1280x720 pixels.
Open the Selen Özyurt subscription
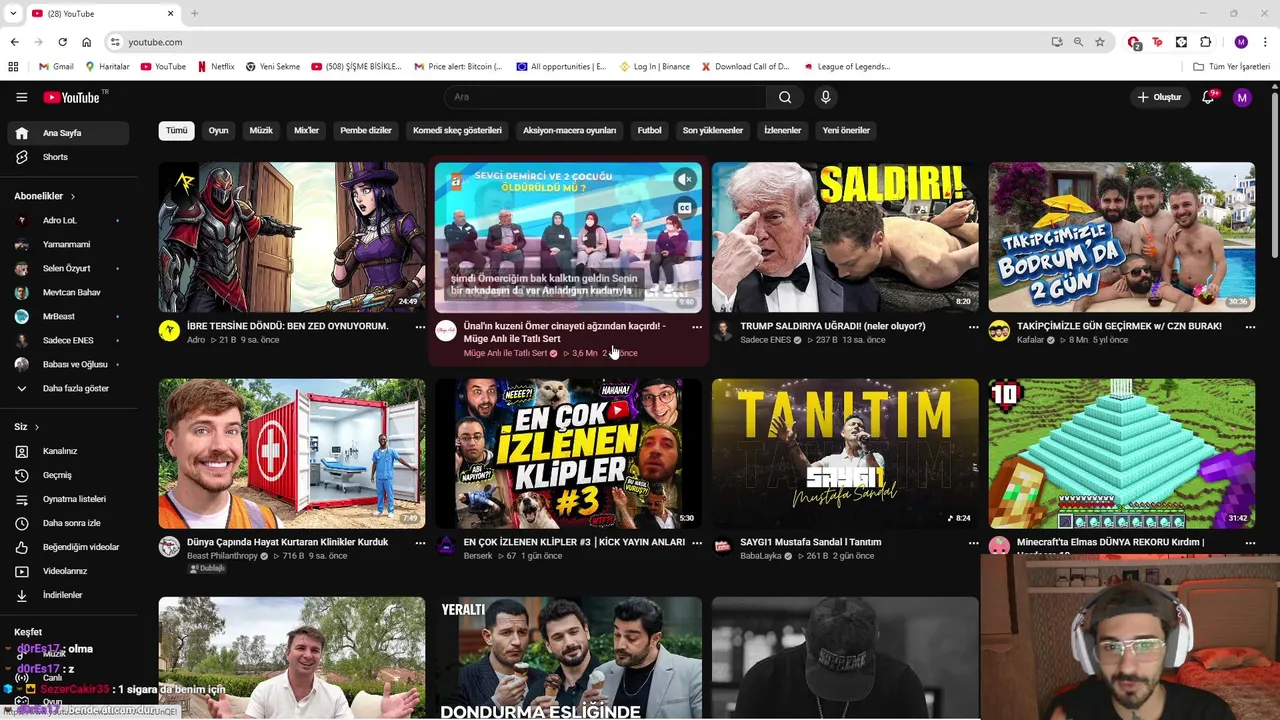(x=68, y=268)
